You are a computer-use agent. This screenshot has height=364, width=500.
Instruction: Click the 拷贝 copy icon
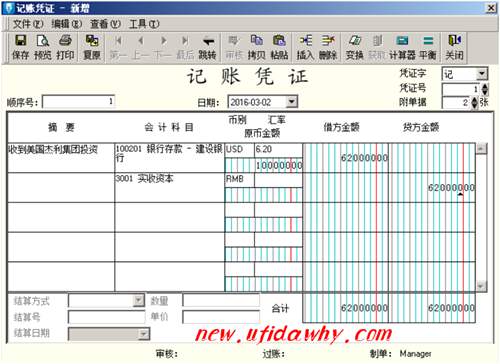(256, 41)
